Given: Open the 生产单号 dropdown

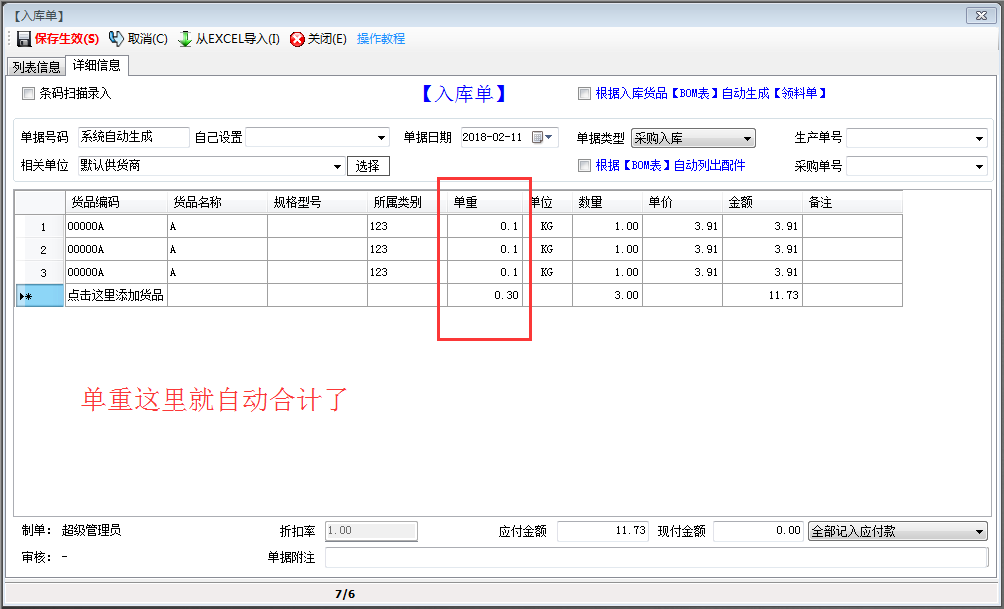Looking at the screenshot, I should point(979,138).
